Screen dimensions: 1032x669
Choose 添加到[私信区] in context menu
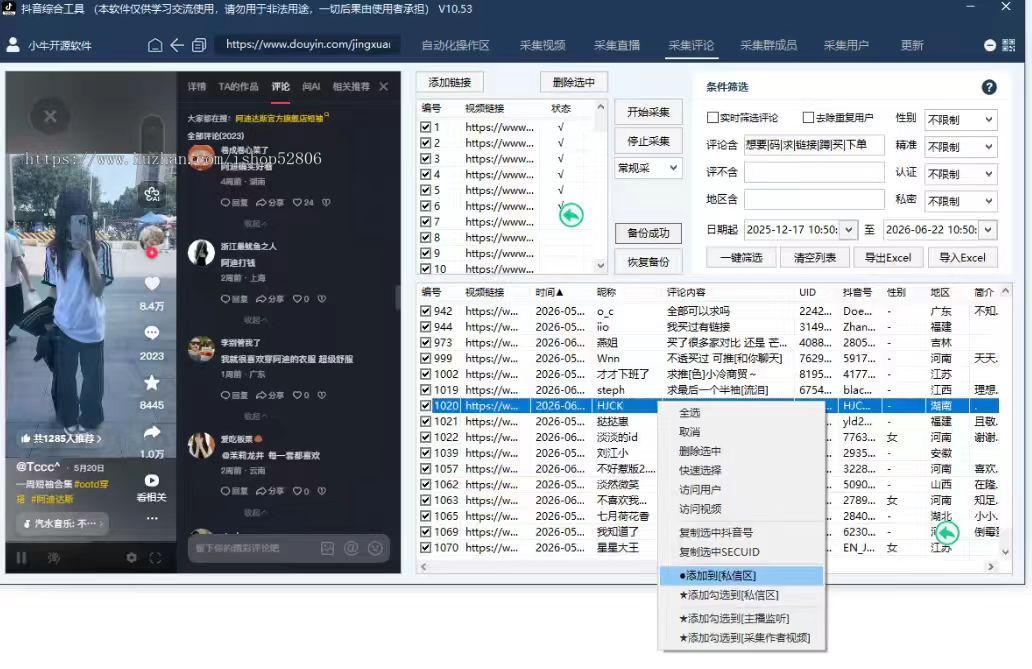pos(742,575)
